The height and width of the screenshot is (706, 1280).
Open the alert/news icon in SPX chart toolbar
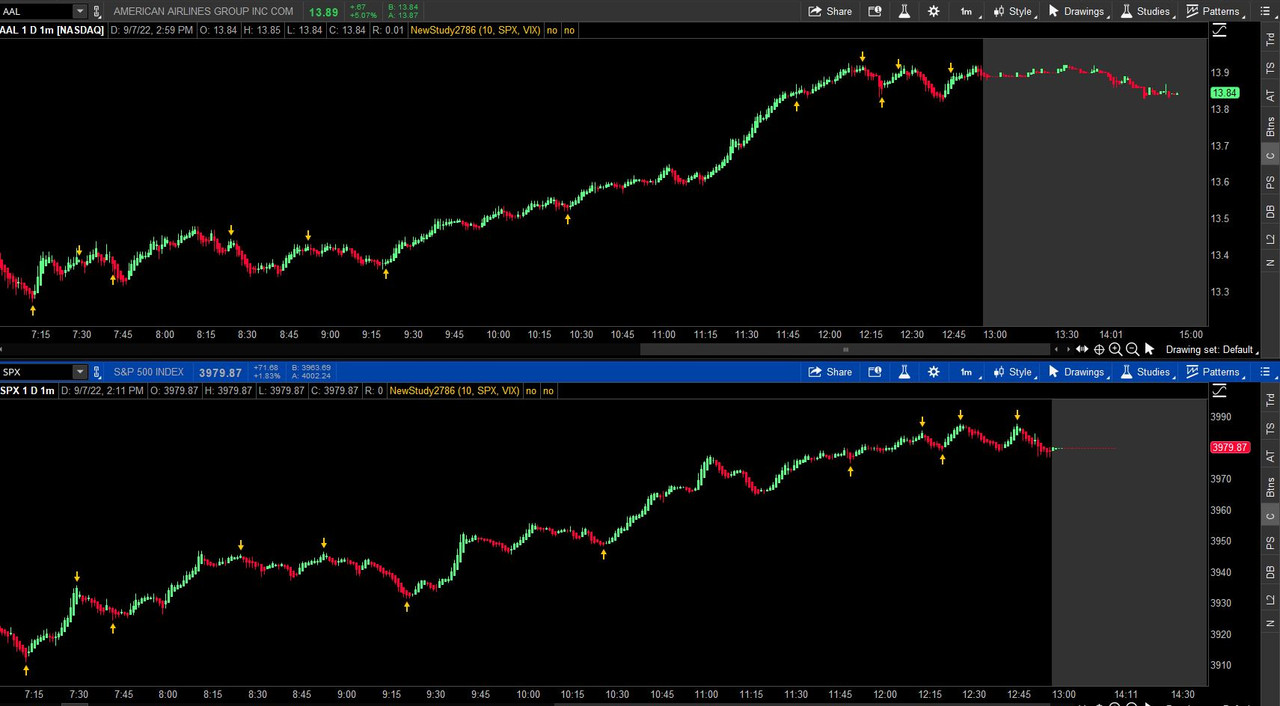point(875,372)
